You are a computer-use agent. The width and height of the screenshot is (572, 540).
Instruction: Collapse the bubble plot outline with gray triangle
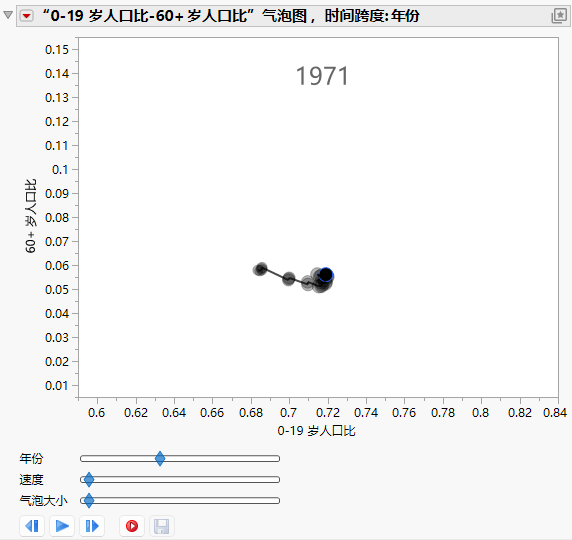8,15
